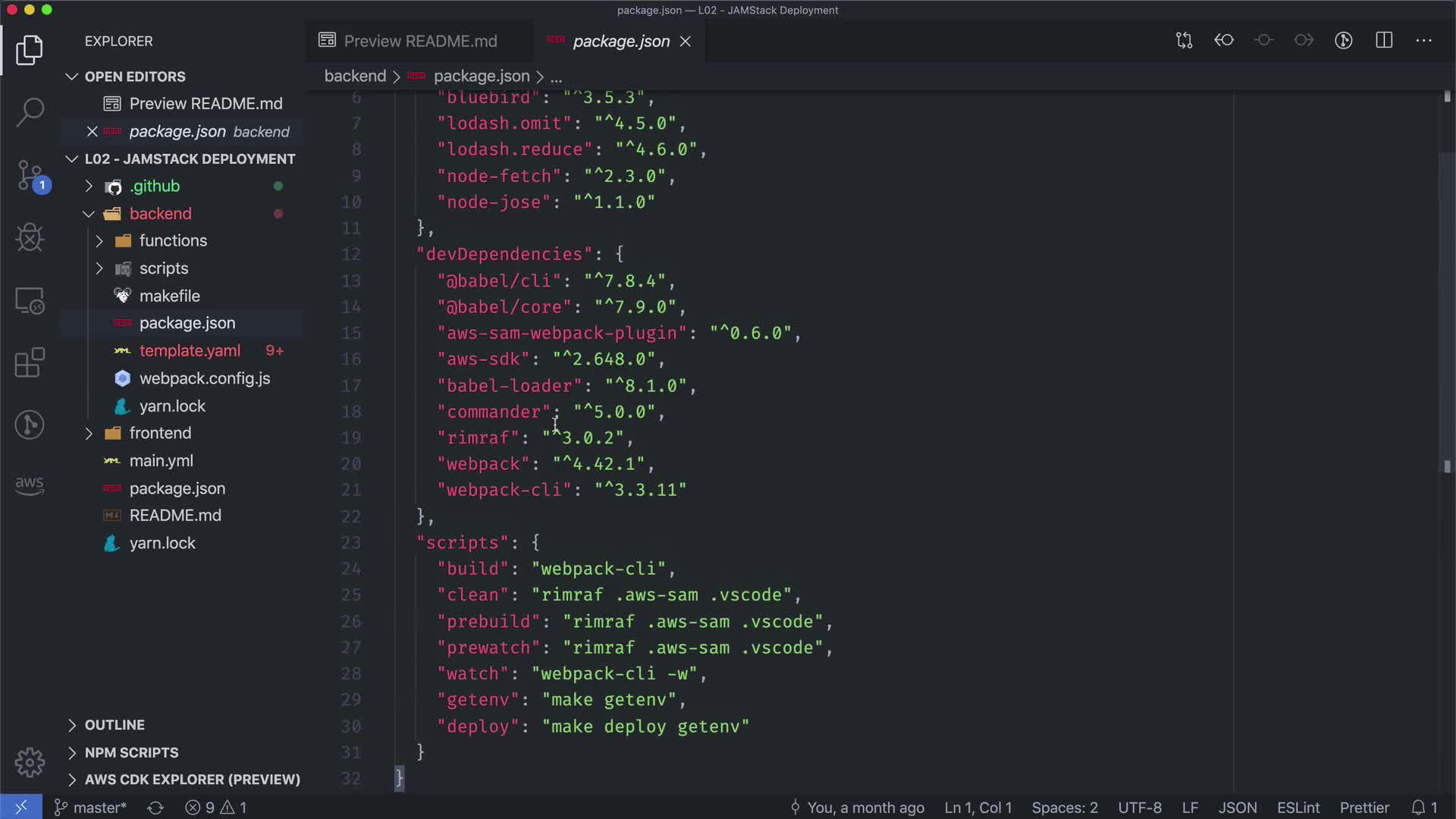Open Manage gear settings icon
Viewport: 1456px width, 819px height.
(30, 762)
